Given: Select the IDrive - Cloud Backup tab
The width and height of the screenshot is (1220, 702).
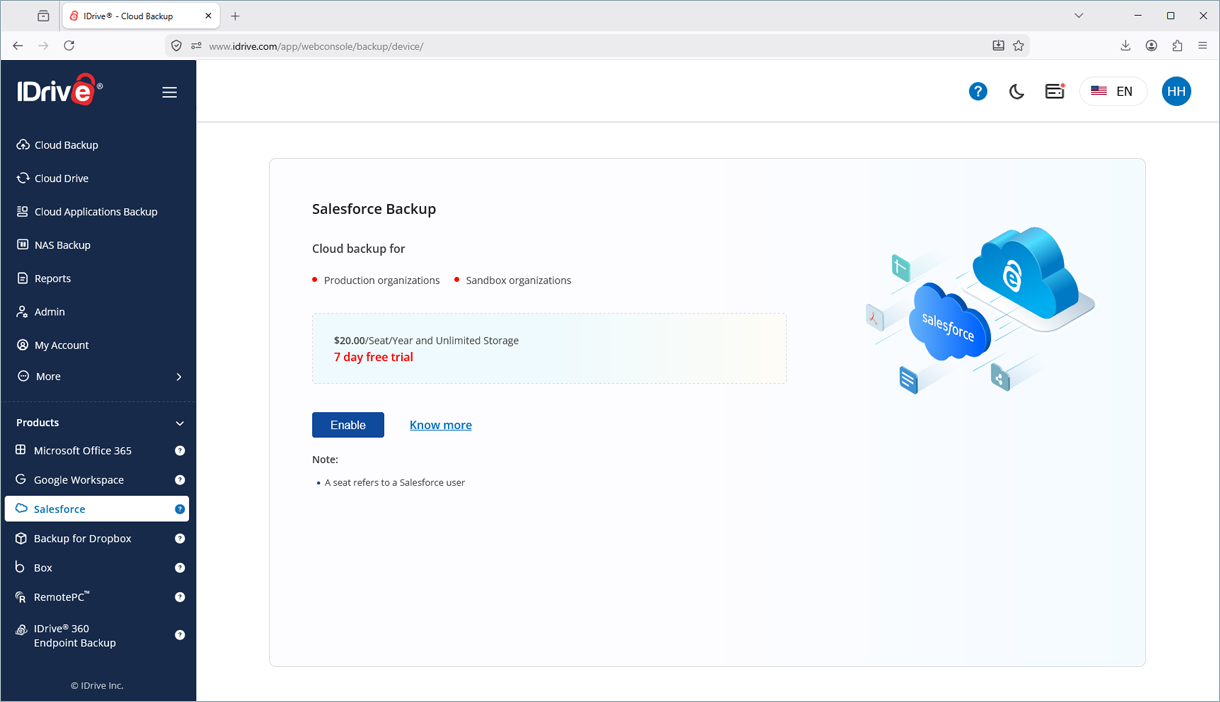Looking at the screenshot, I should point(142,16).
